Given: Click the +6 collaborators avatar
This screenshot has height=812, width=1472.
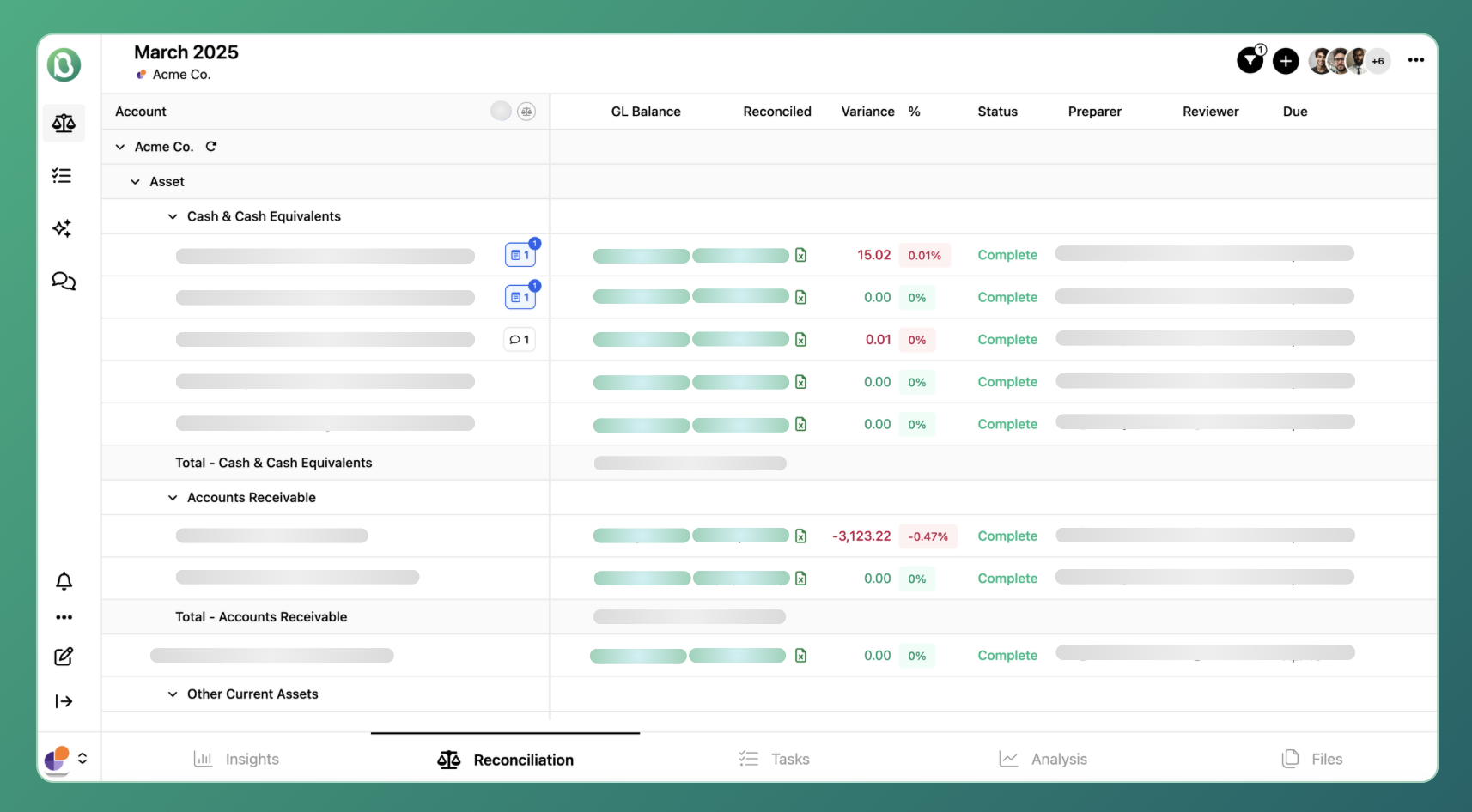Looking at the screenshot, I should [x=1378, y=61].
